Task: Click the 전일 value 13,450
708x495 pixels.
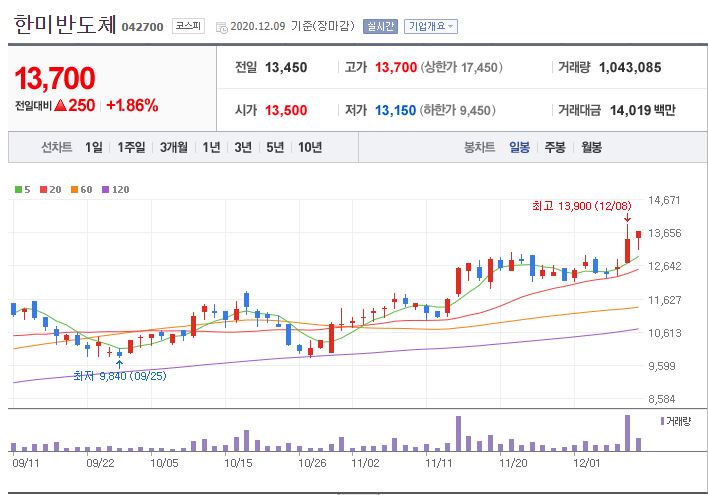Action: pyautogui.click(x=286, y=68)
